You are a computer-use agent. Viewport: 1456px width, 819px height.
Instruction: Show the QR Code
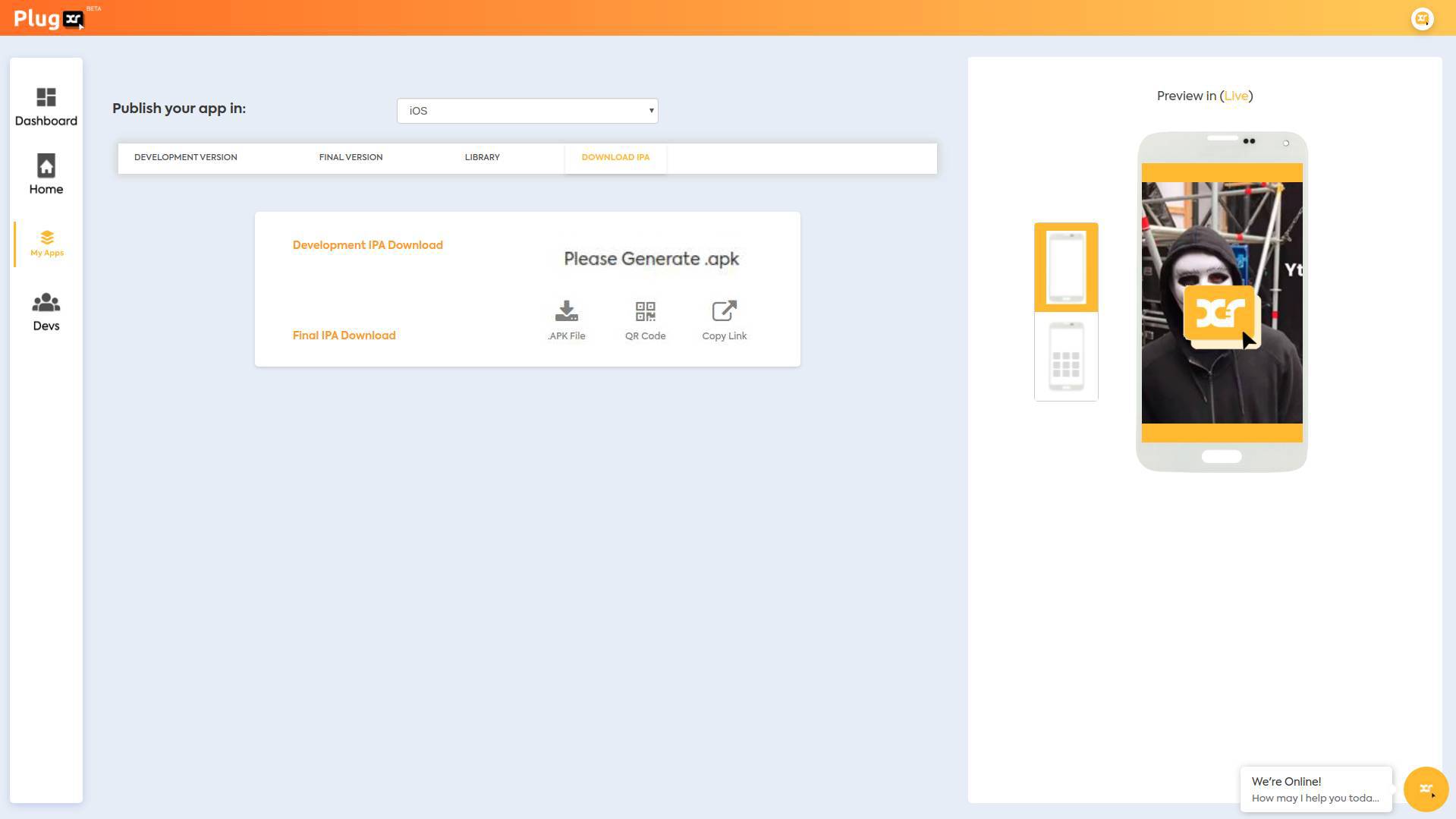(645, 320)
